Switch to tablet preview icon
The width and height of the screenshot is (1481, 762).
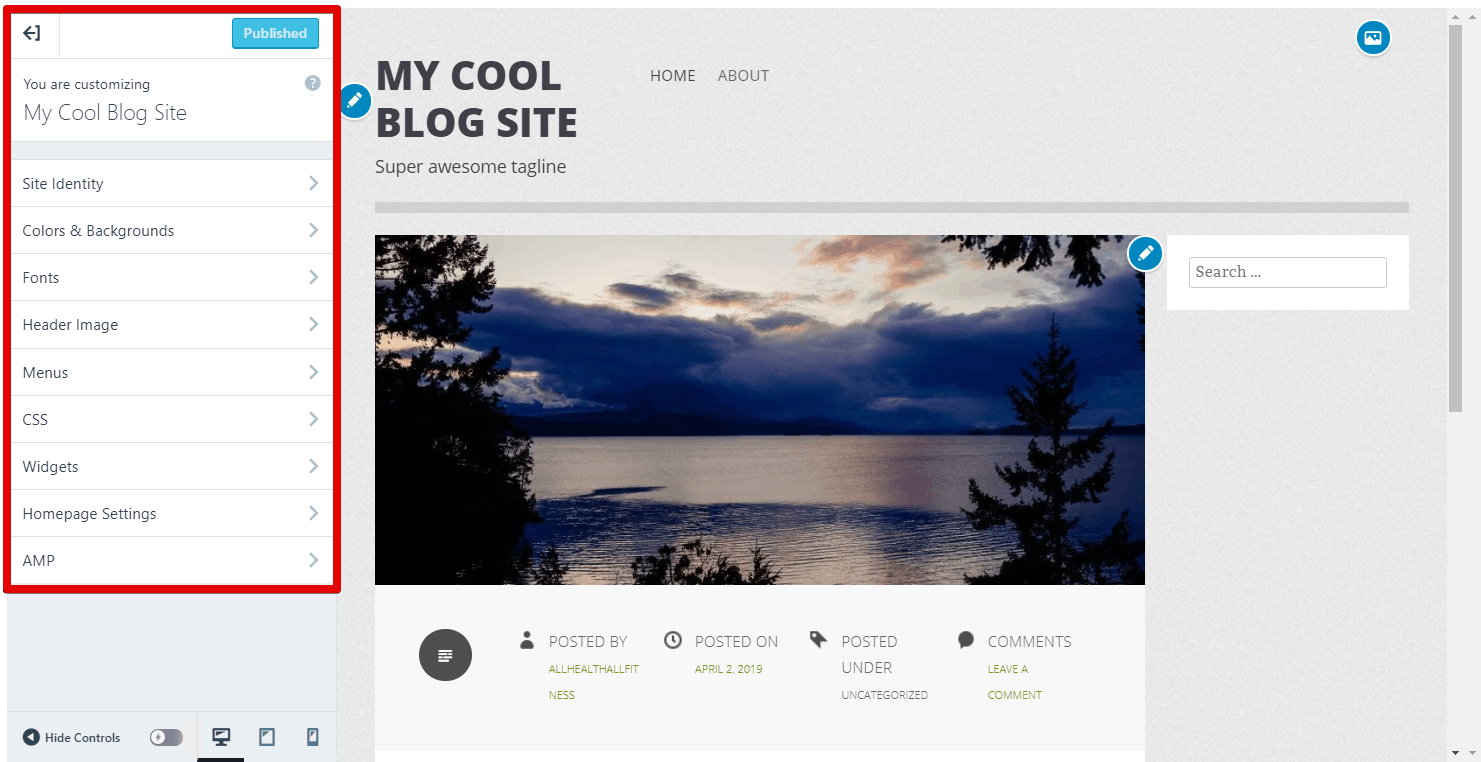click(267, 737)
